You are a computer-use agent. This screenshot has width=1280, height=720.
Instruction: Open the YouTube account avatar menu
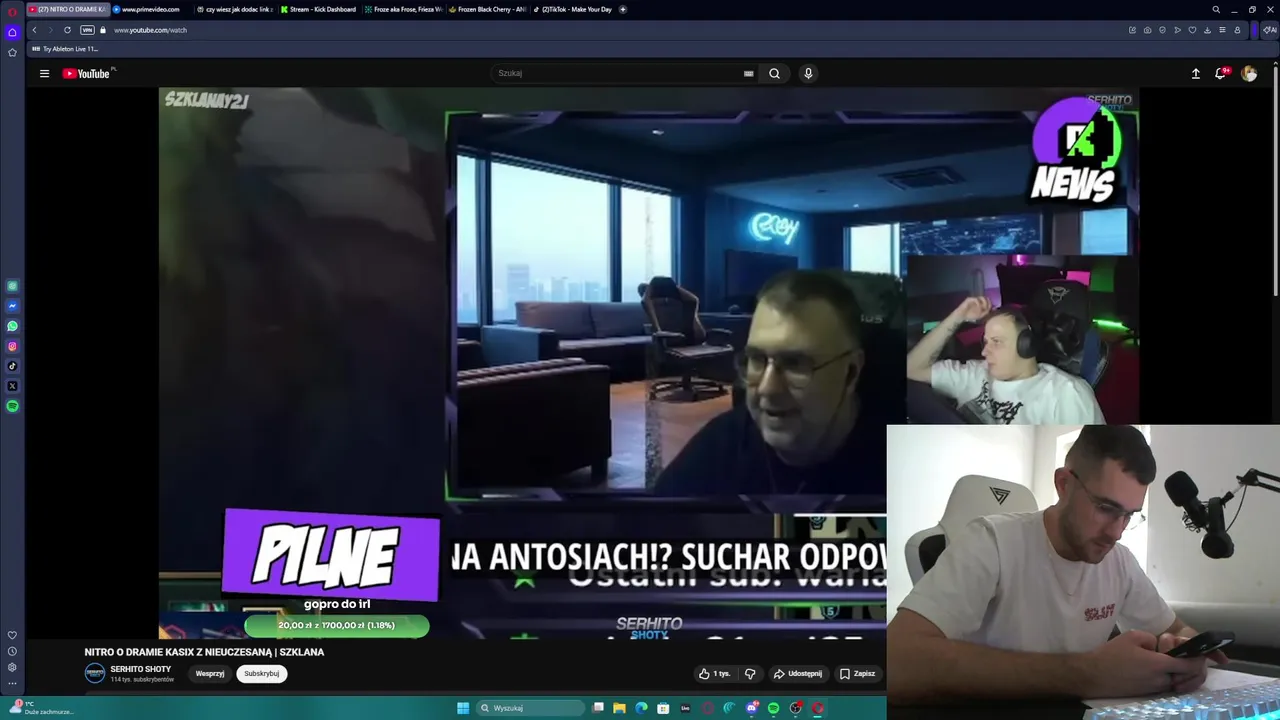(x=1249, y=73)
